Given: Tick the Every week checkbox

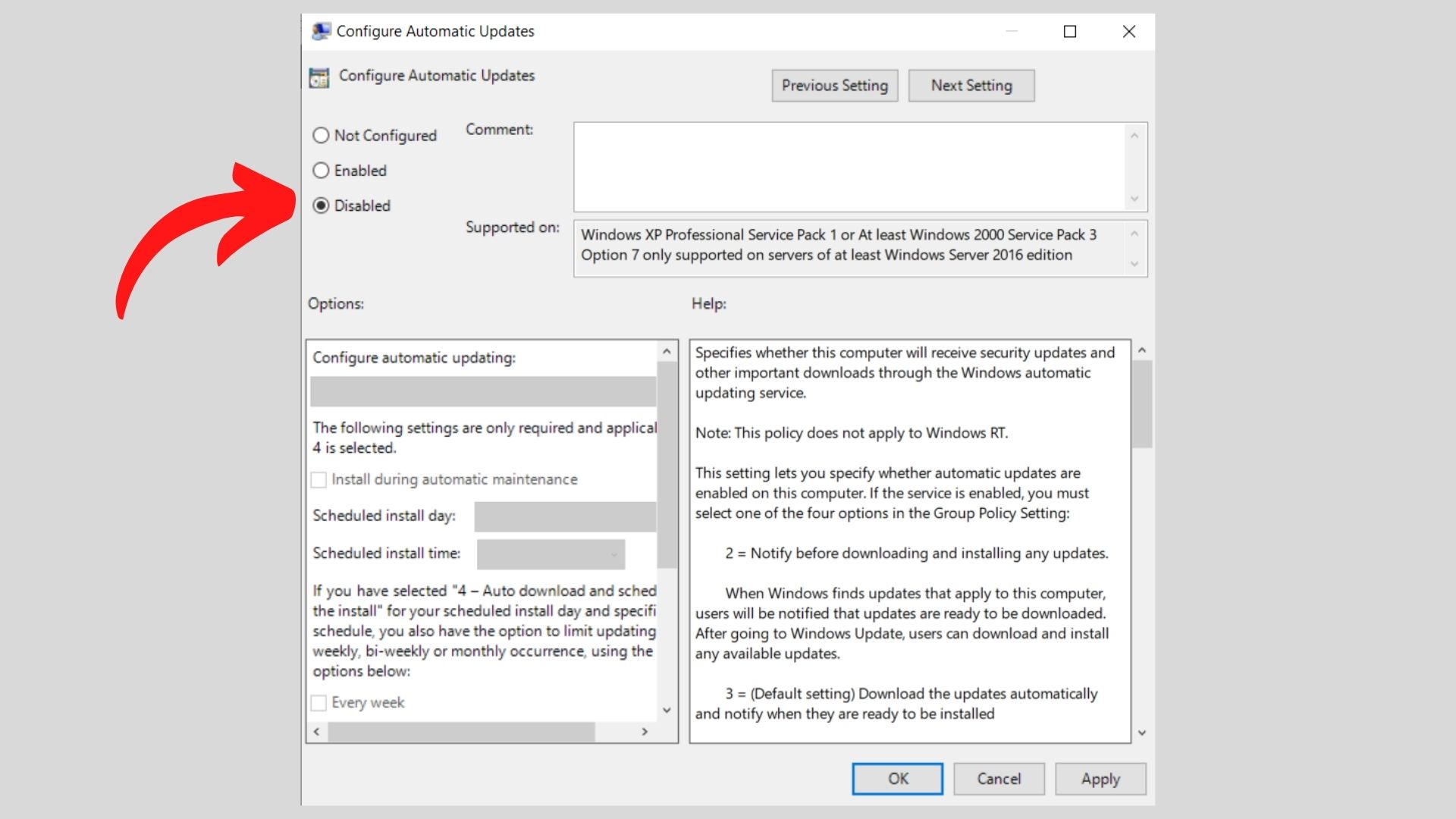Looking at the screenshot, I should (319, 702).
